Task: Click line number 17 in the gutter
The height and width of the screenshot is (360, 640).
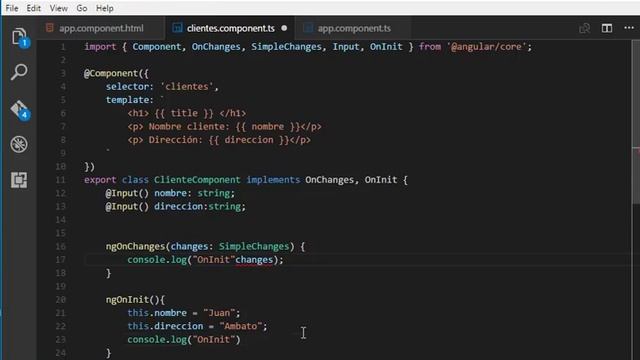Action: pyautogui.click(x=60, y=260)
